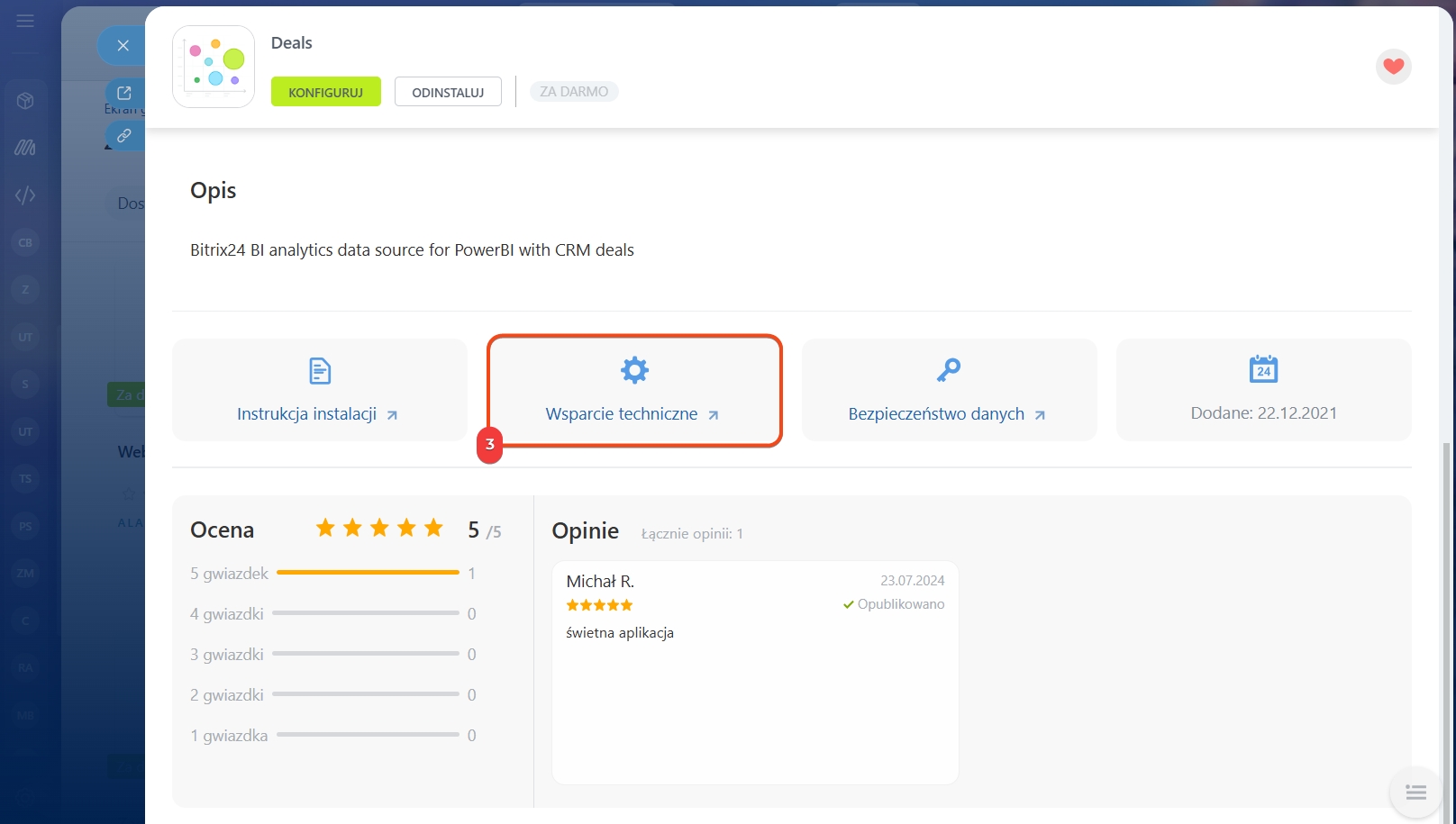1456x824 pixels.
Task: Open the hamburger menu in the left sidebar
Action: tap(25, 20)
